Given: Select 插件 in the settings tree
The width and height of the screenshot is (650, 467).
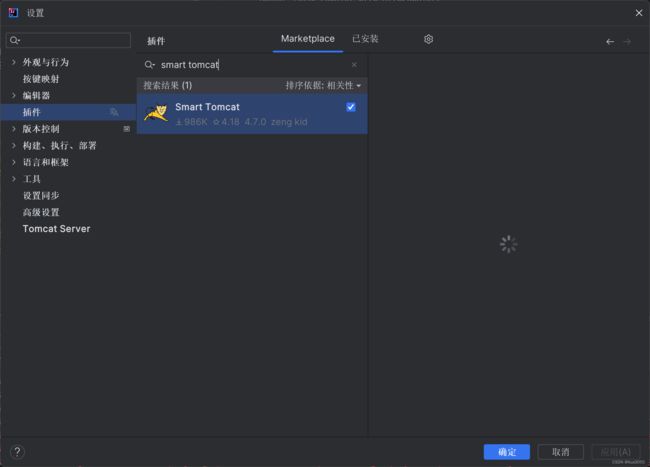Looking at the screenshot, I should click(68, 112).
